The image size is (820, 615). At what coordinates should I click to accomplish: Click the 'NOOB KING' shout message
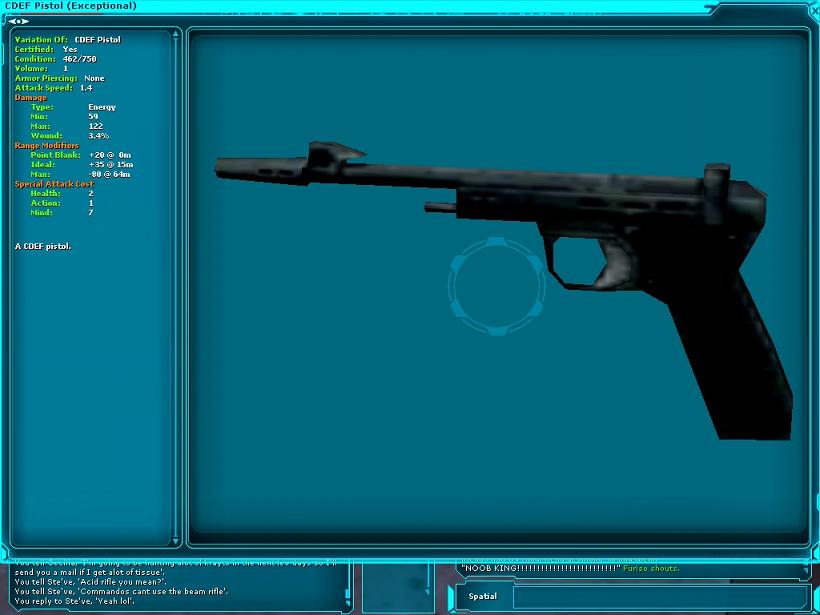[x=570, y=568]
